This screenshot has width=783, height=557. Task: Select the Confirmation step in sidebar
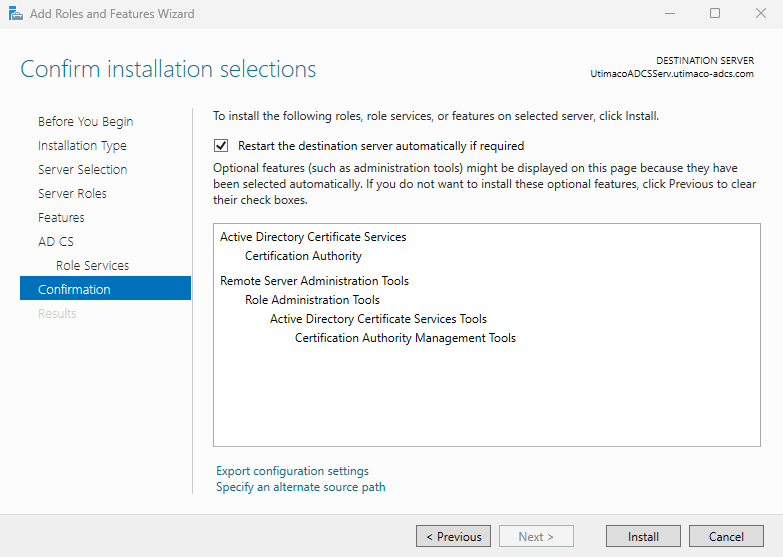point(74,290)
